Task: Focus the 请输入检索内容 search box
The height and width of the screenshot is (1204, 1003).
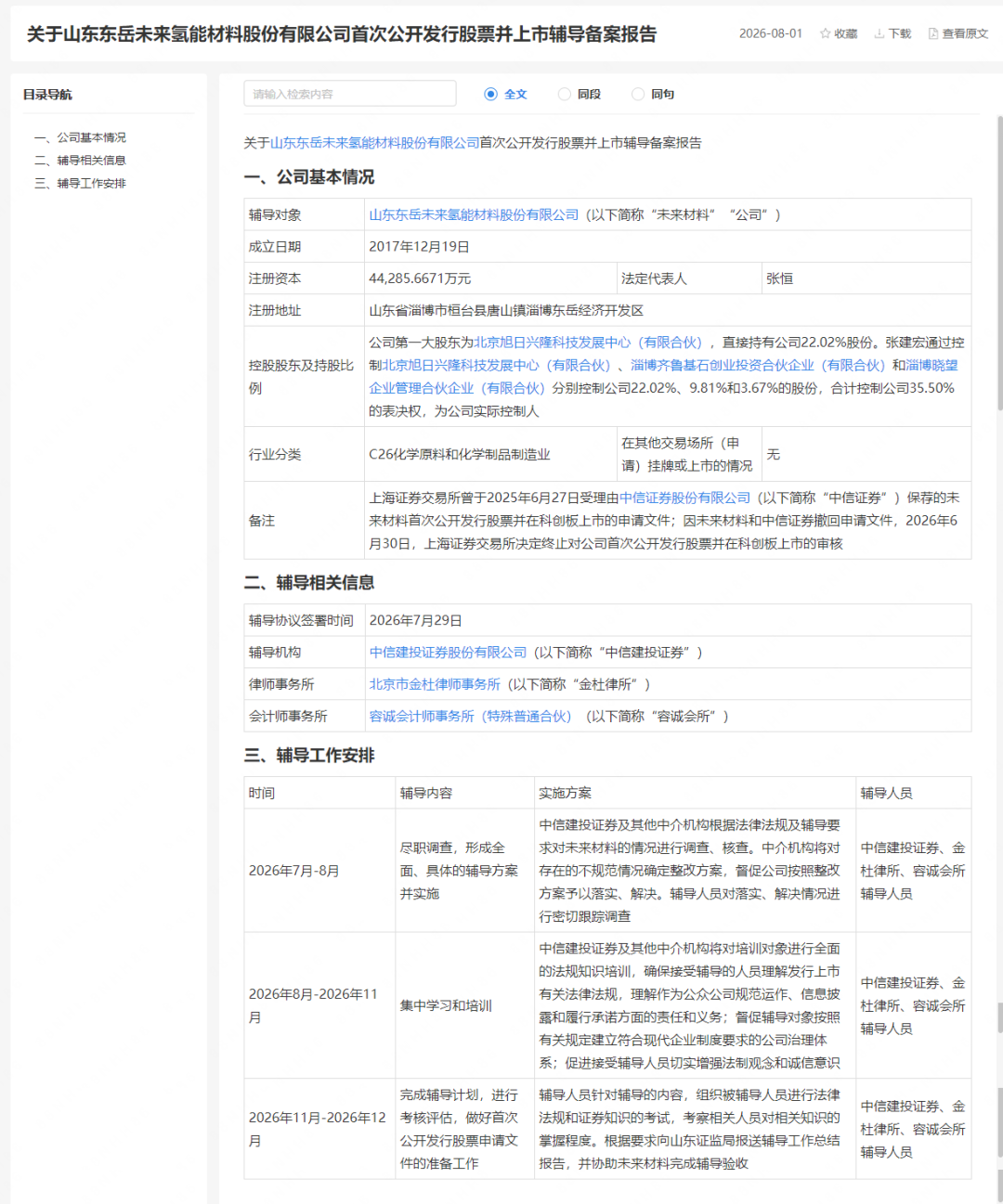Action: pos(350,94)
